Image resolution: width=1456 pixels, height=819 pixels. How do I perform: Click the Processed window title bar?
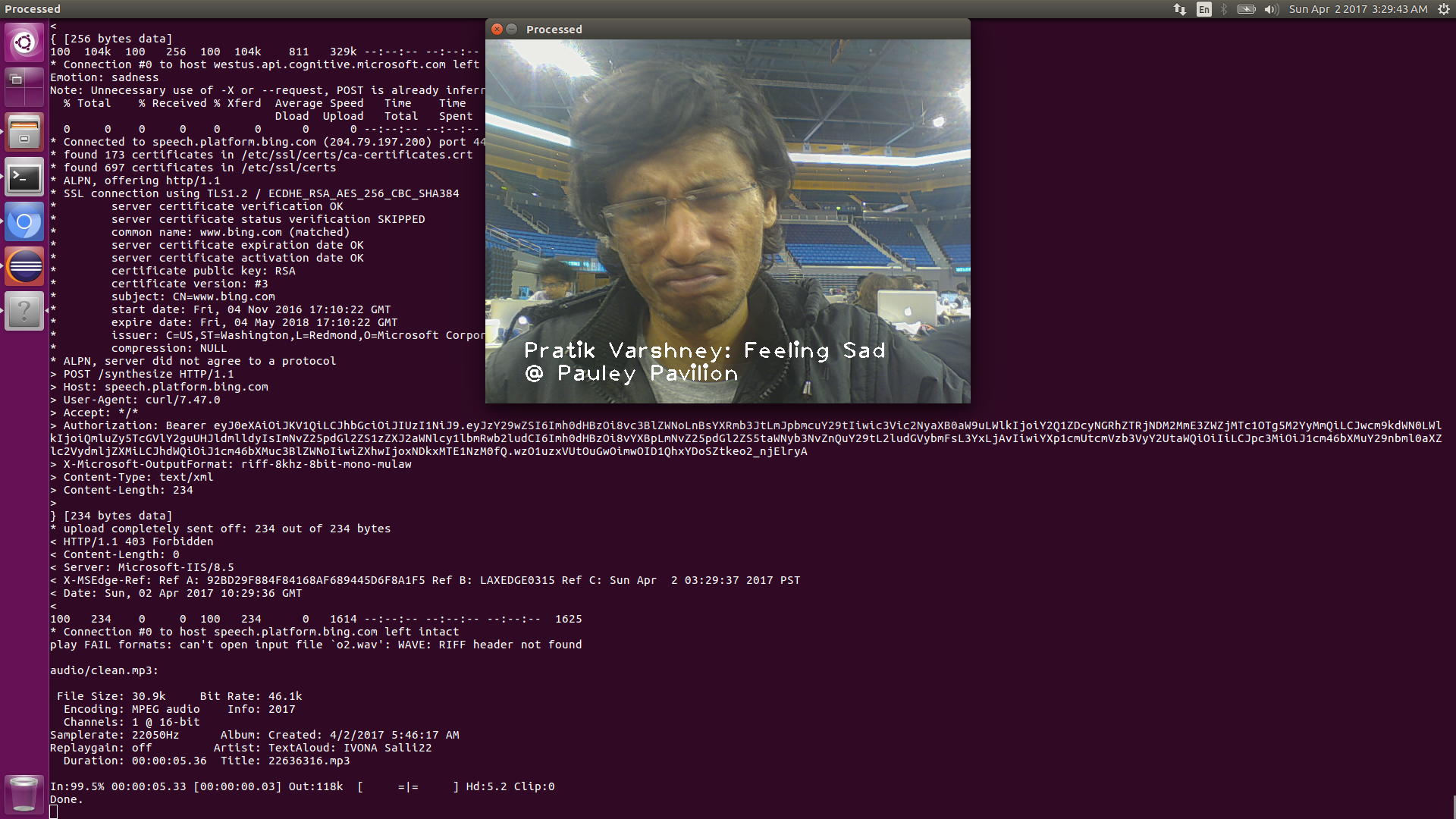pos(728,29)
